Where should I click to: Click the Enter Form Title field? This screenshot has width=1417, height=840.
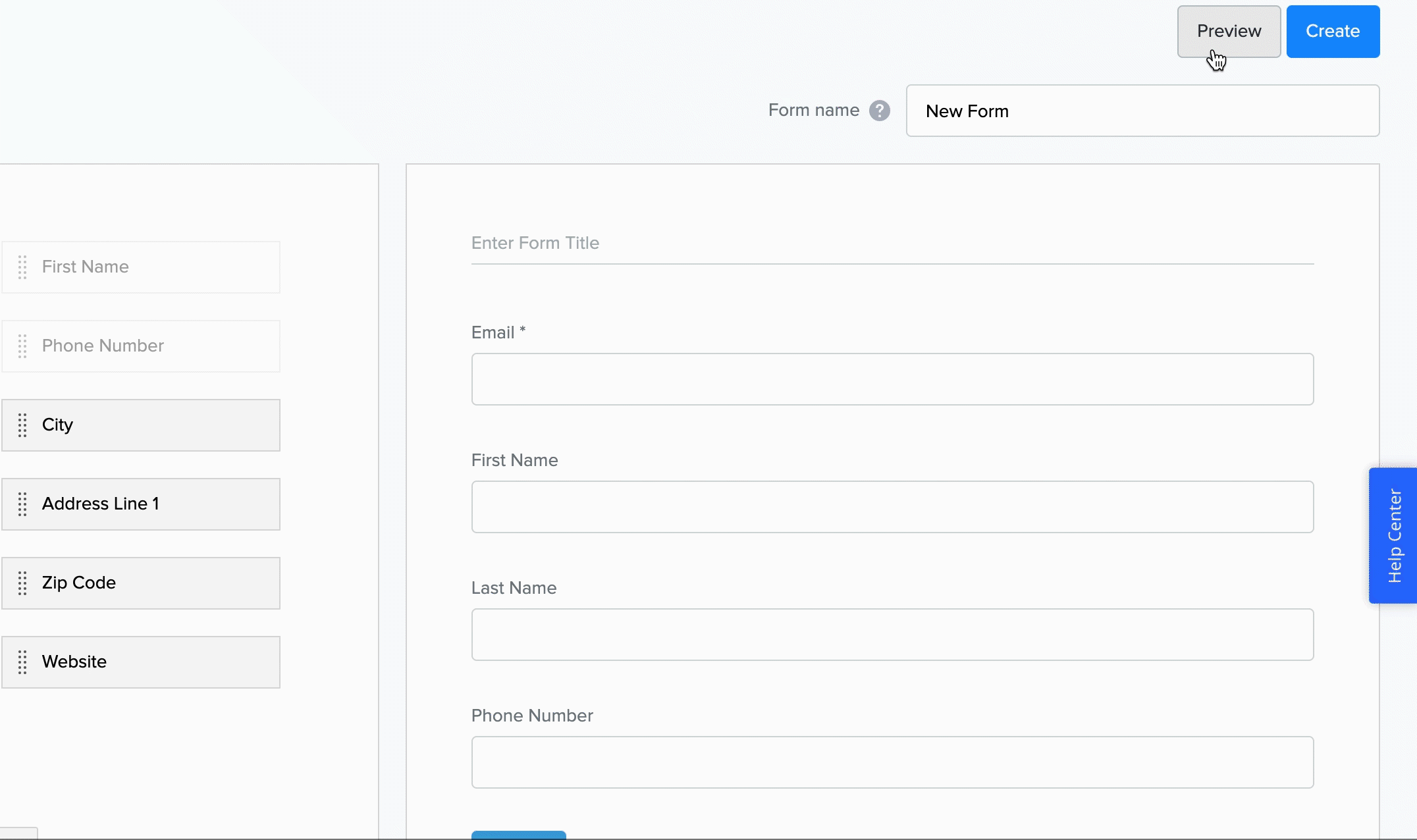click(x=892, y=244)
